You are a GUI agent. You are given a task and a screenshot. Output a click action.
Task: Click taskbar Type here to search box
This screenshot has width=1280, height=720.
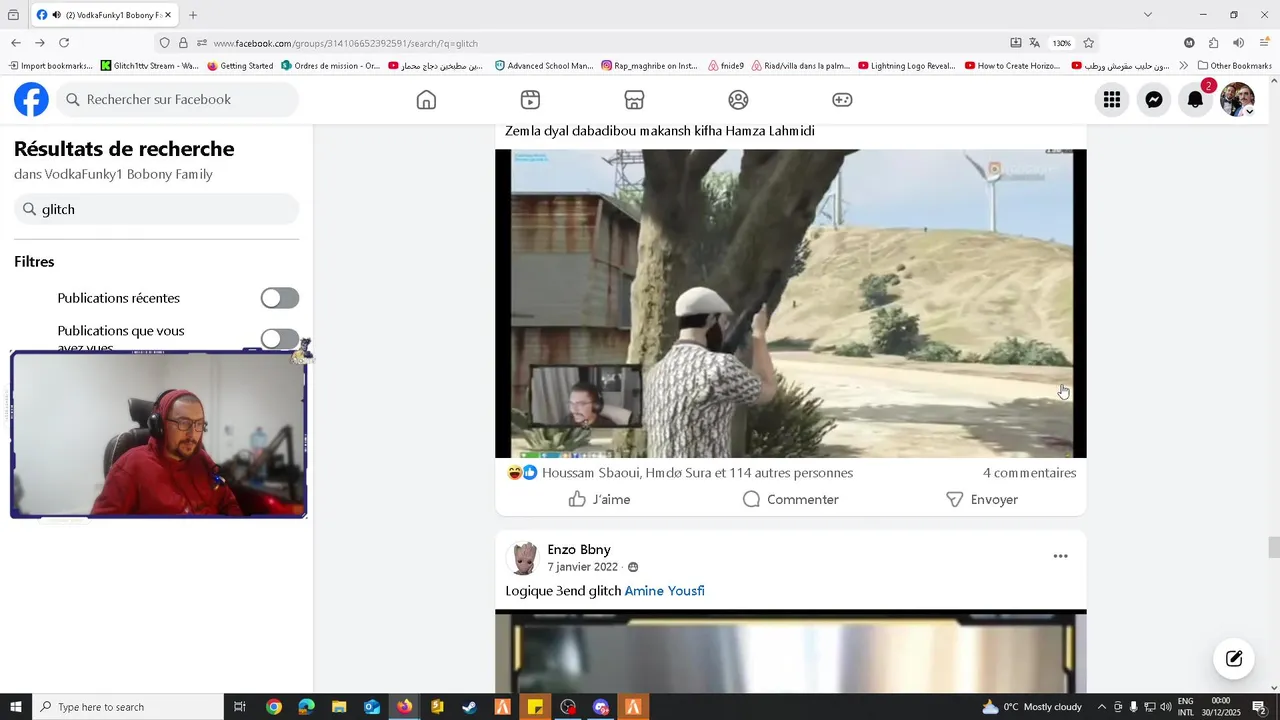(128, 707)
